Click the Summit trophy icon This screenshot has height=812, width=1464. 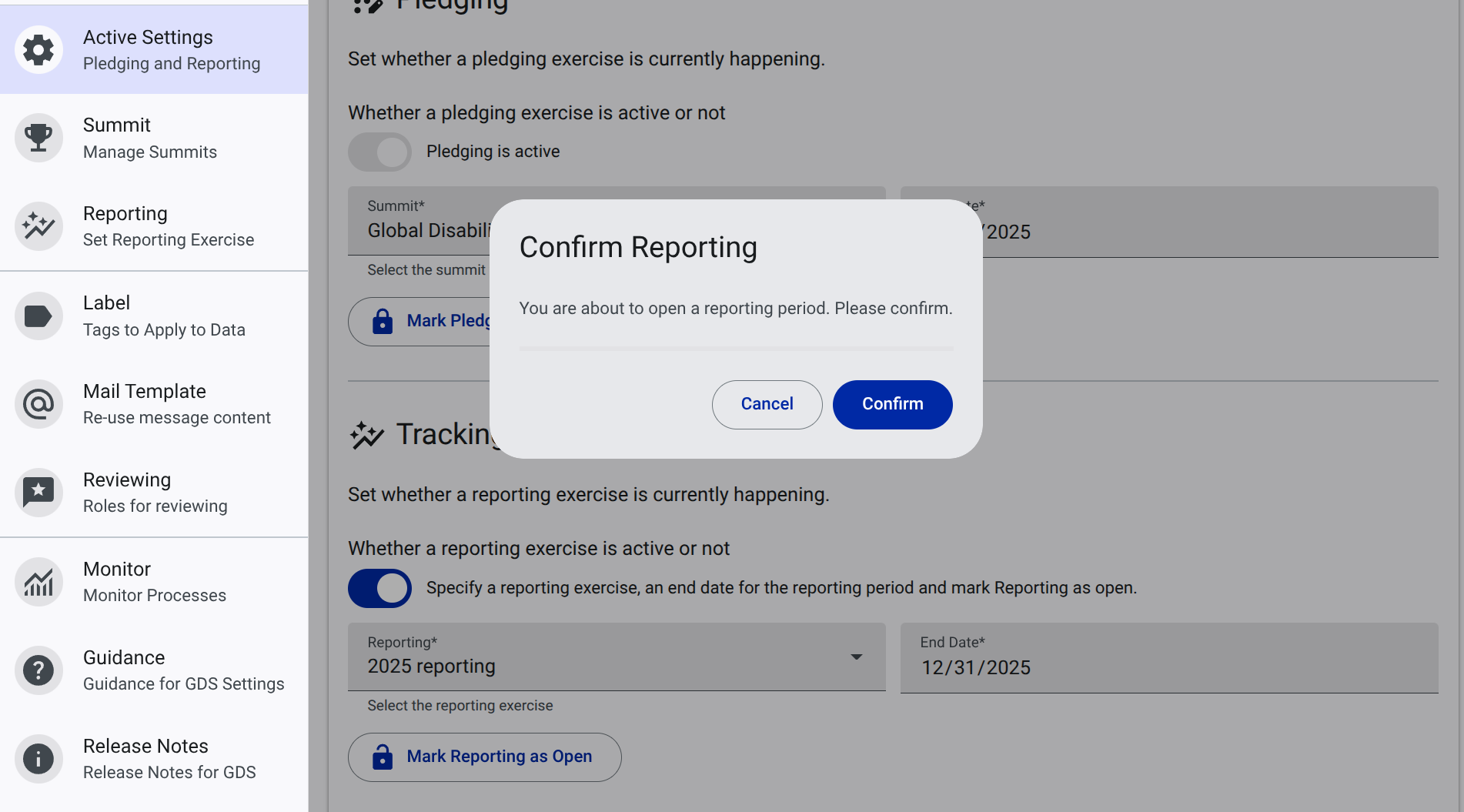38,138
